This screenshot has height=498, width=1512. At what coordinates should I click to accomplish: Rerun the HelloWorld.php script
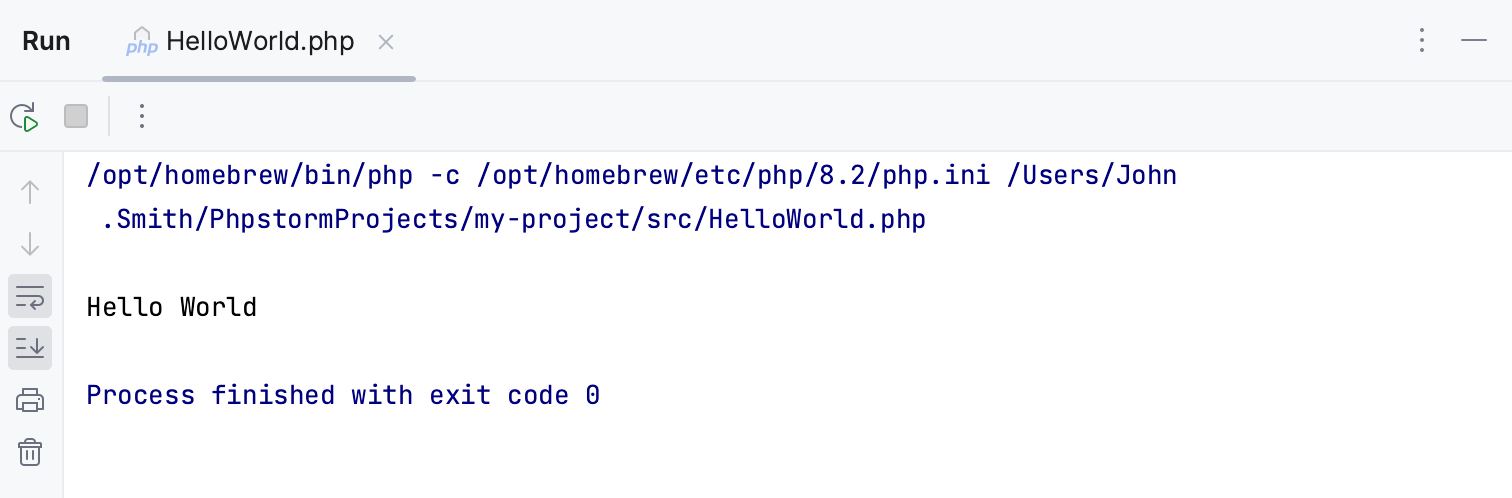coord(24,117)
